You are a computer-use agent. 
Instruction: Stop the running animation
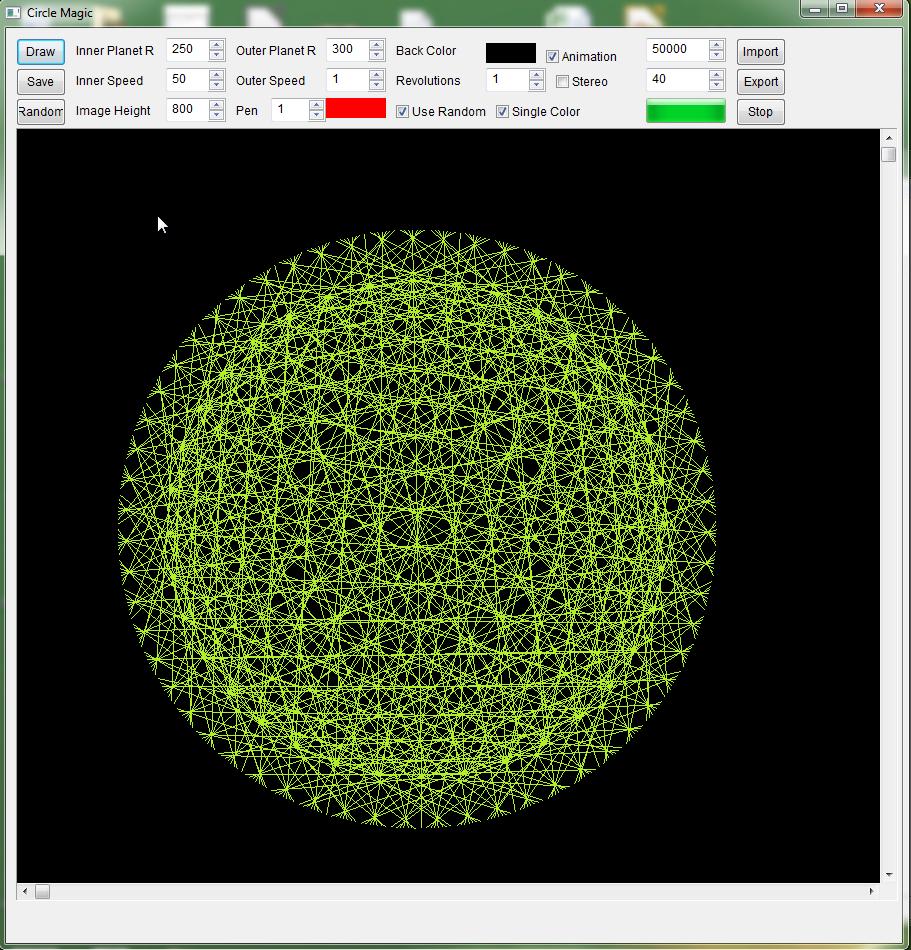click(x=760, y=112)
